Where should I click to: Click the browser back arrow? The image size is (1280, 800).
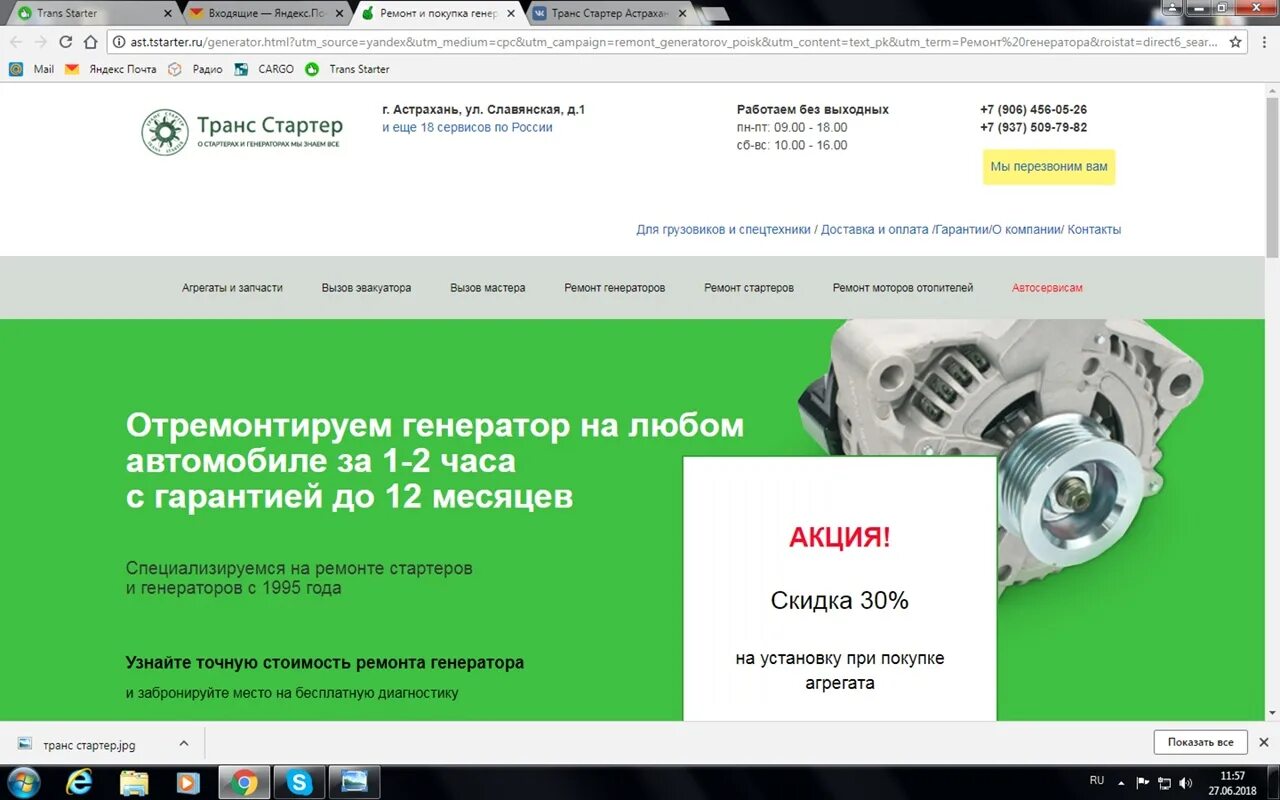(16, 42)
